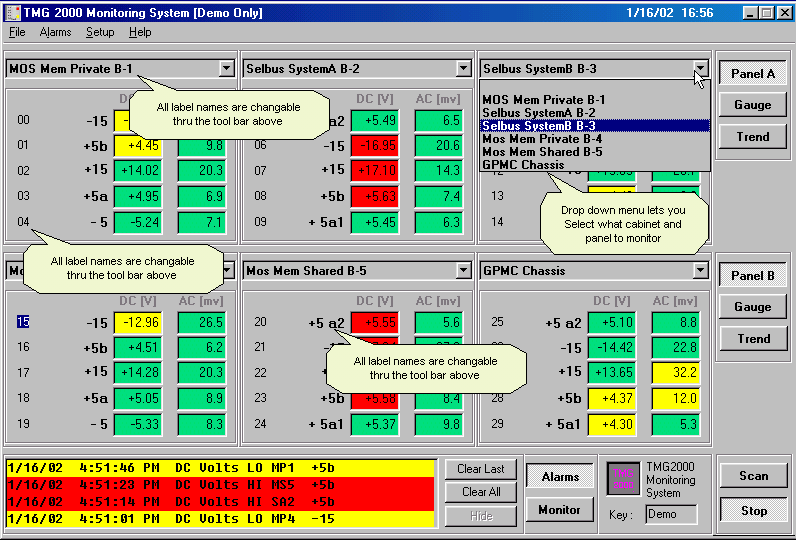Open the File menu
Image resolution: width=796 pixels, height=540 pixels.
(x=17, y=32)
